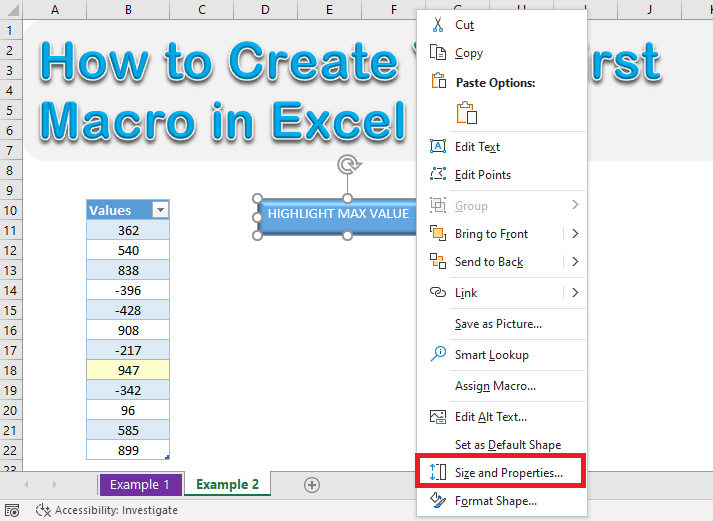Select the cell containing 96
Image resolution: width=713 pixels, height=521 pixels.
(128, 410)
